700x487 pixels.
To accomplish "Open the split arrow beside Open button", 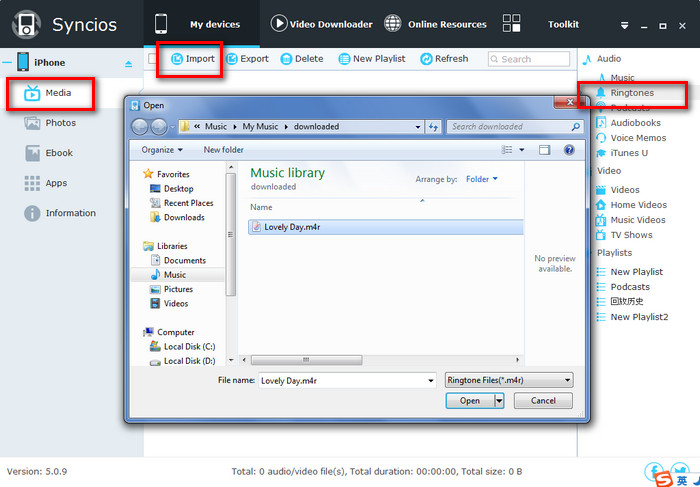I will [499, 400].
